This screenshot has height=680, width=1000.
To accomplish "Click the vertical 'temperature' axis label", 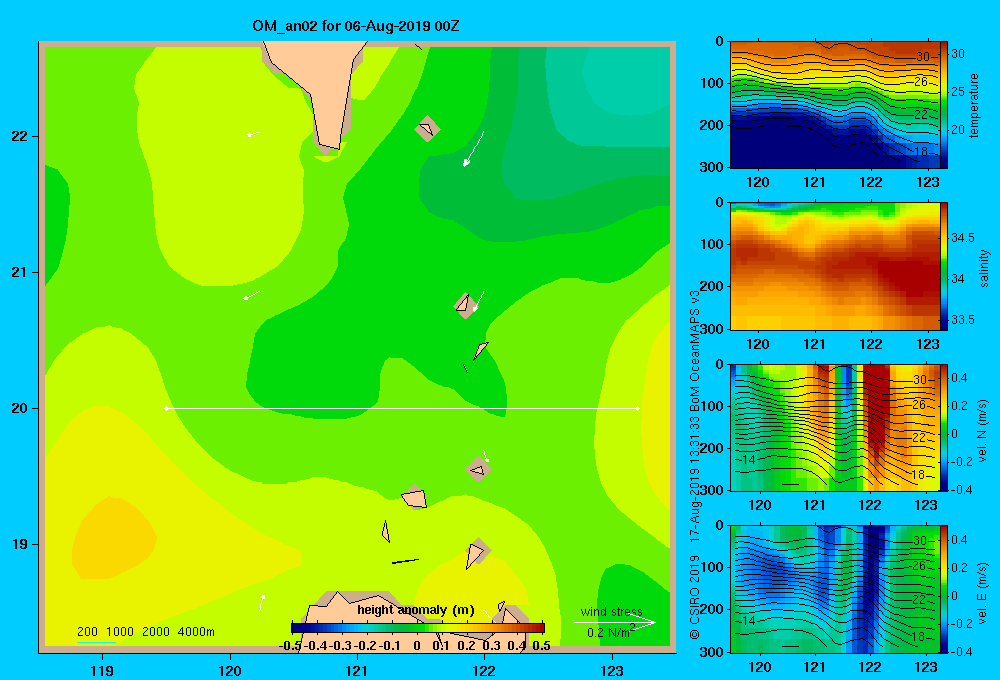I will [974, 105].
